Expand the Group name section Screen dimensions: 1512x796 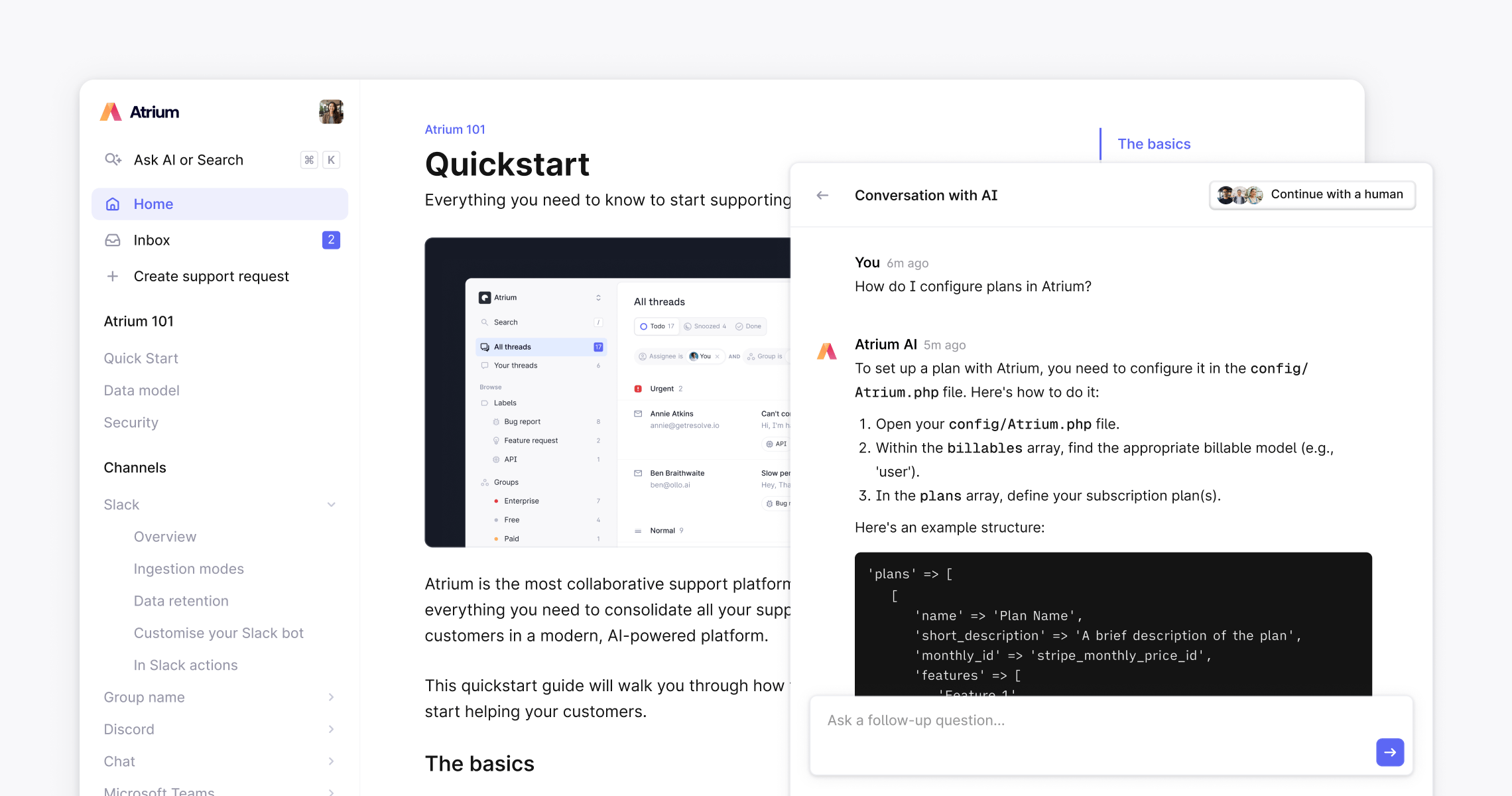pyautogui.click(x=331, y=697)
